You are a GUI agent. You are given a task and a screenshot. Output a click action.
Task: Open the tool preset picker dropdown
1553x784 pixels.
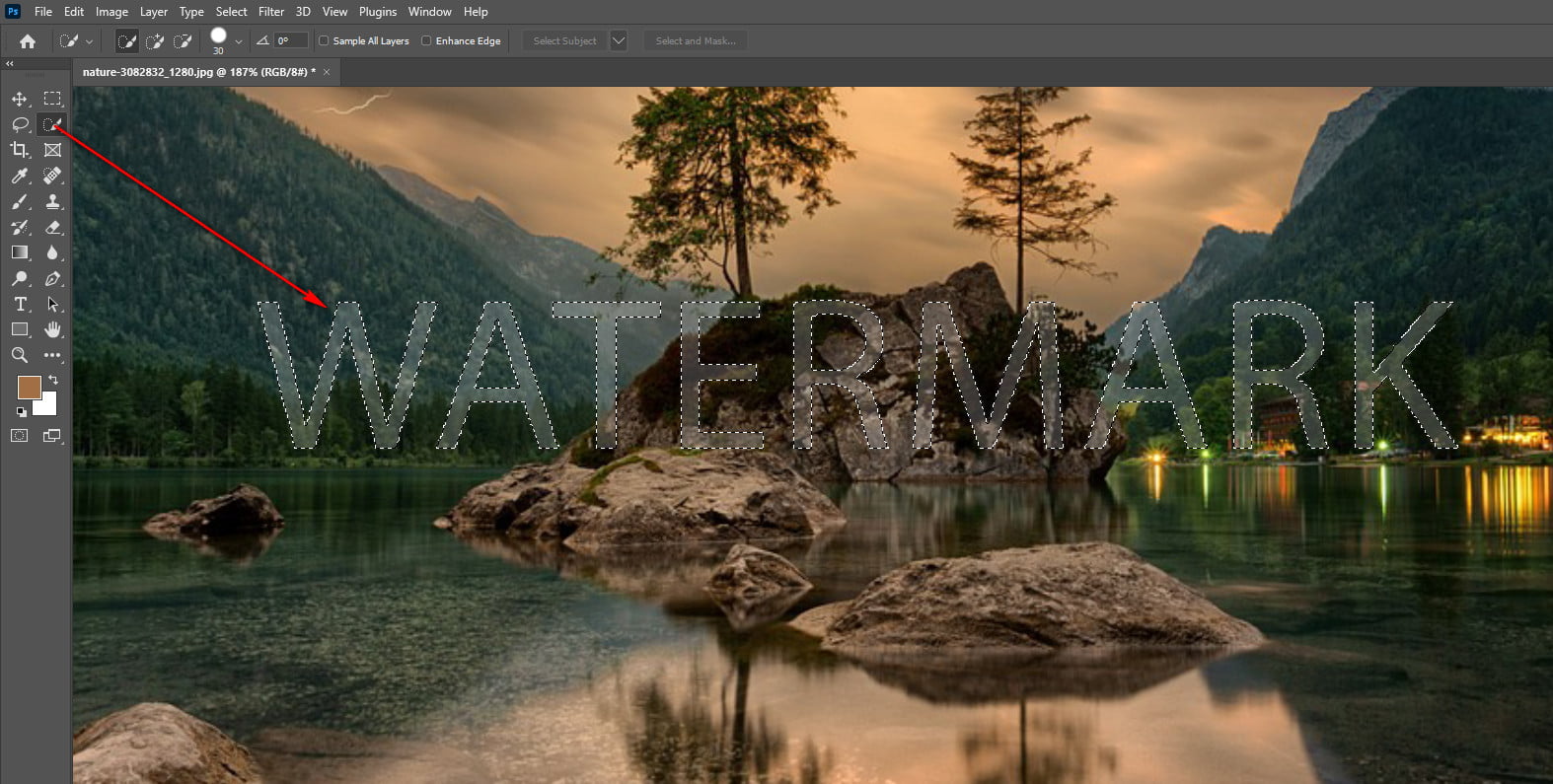[x=90, y=42]
